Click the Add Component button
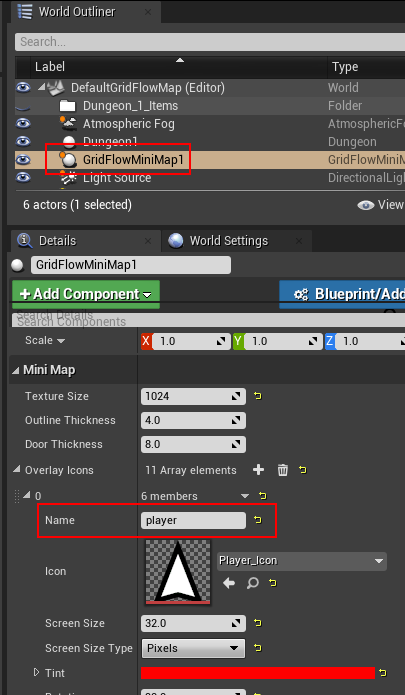 pyautogui.click(x=86, y=294)
